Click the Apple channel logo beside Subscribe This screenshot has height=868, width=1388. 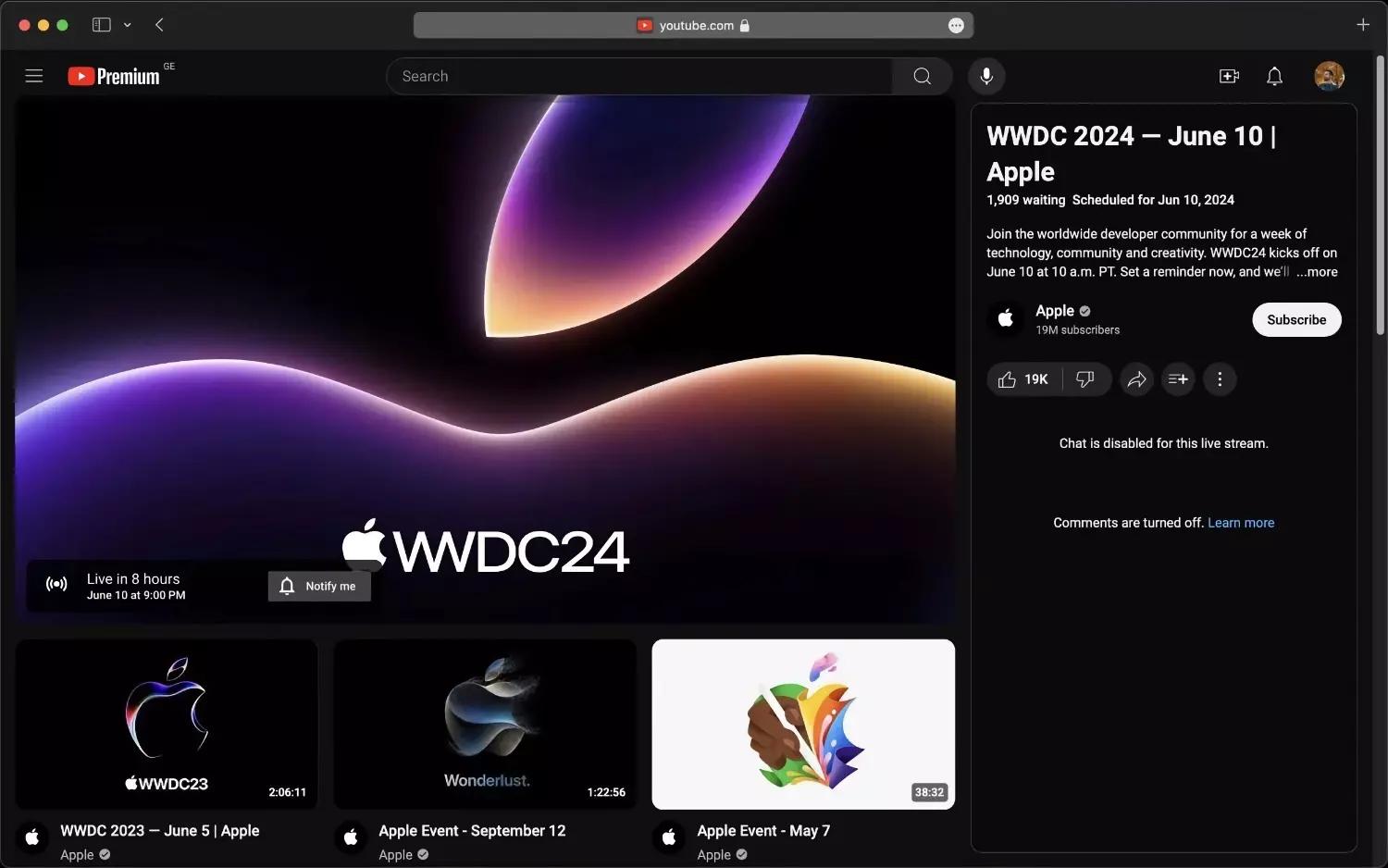pyautogui.click(x=1006, y=319)
